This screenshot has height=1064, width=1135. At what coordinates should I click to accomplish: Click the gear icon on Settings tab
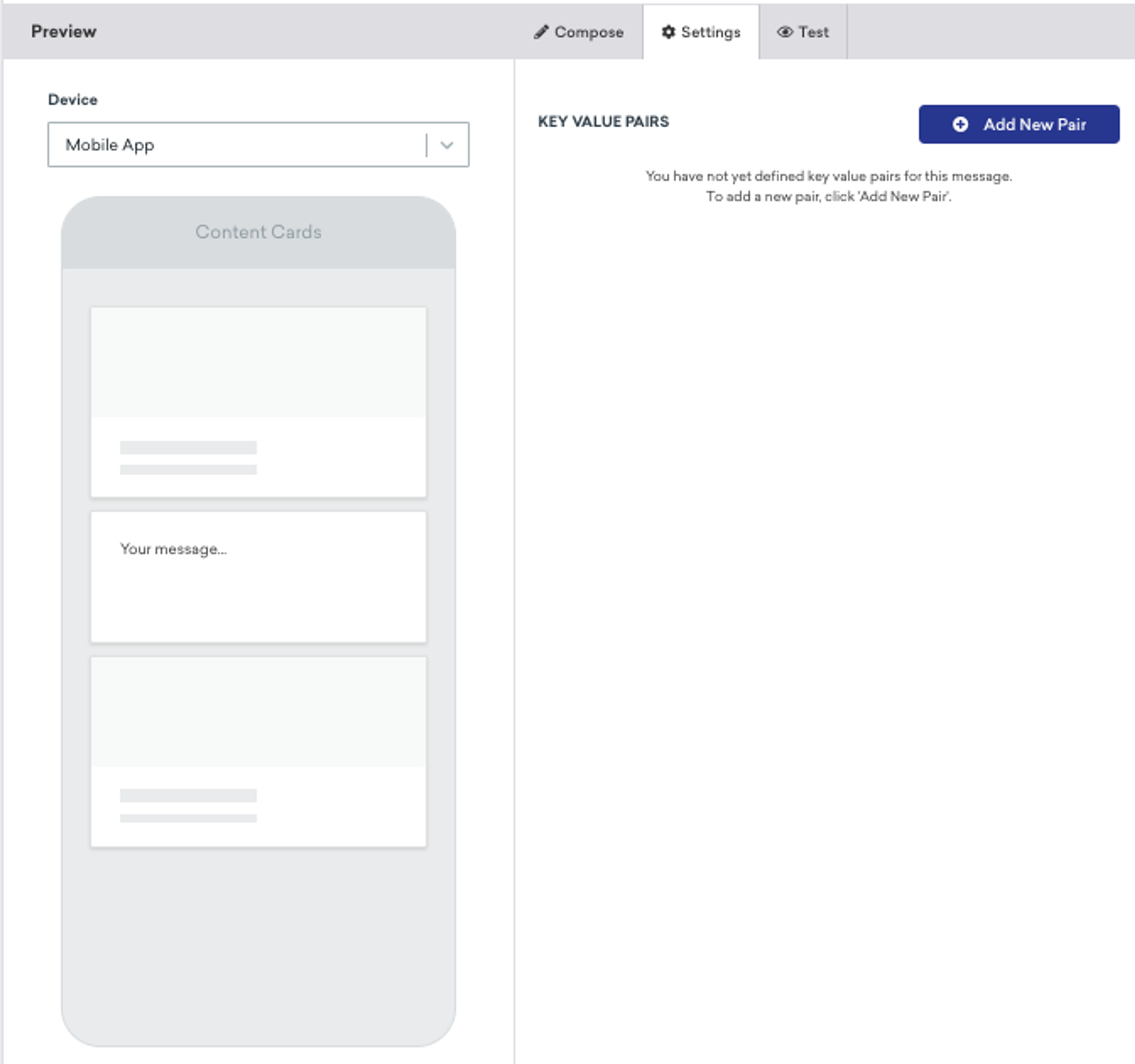pyautogui.click(x=668, y=32)
